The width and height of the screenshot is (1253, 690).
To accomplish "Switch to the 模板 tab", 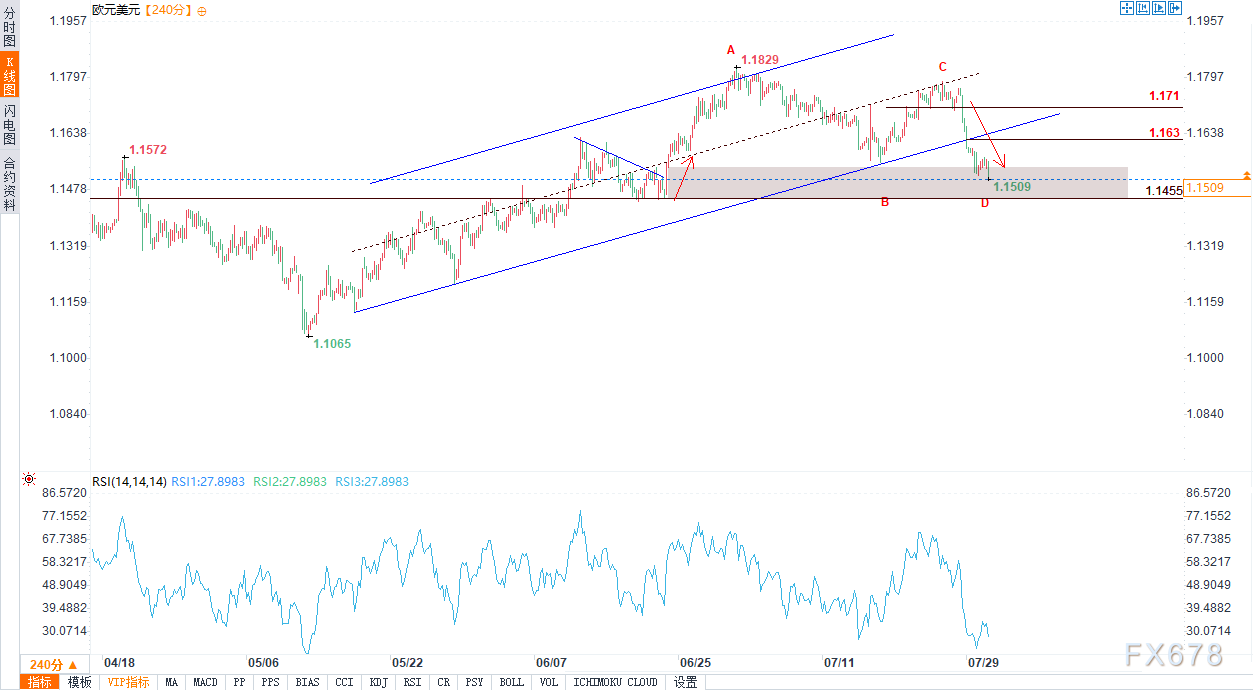I will [x=79, y=682].
